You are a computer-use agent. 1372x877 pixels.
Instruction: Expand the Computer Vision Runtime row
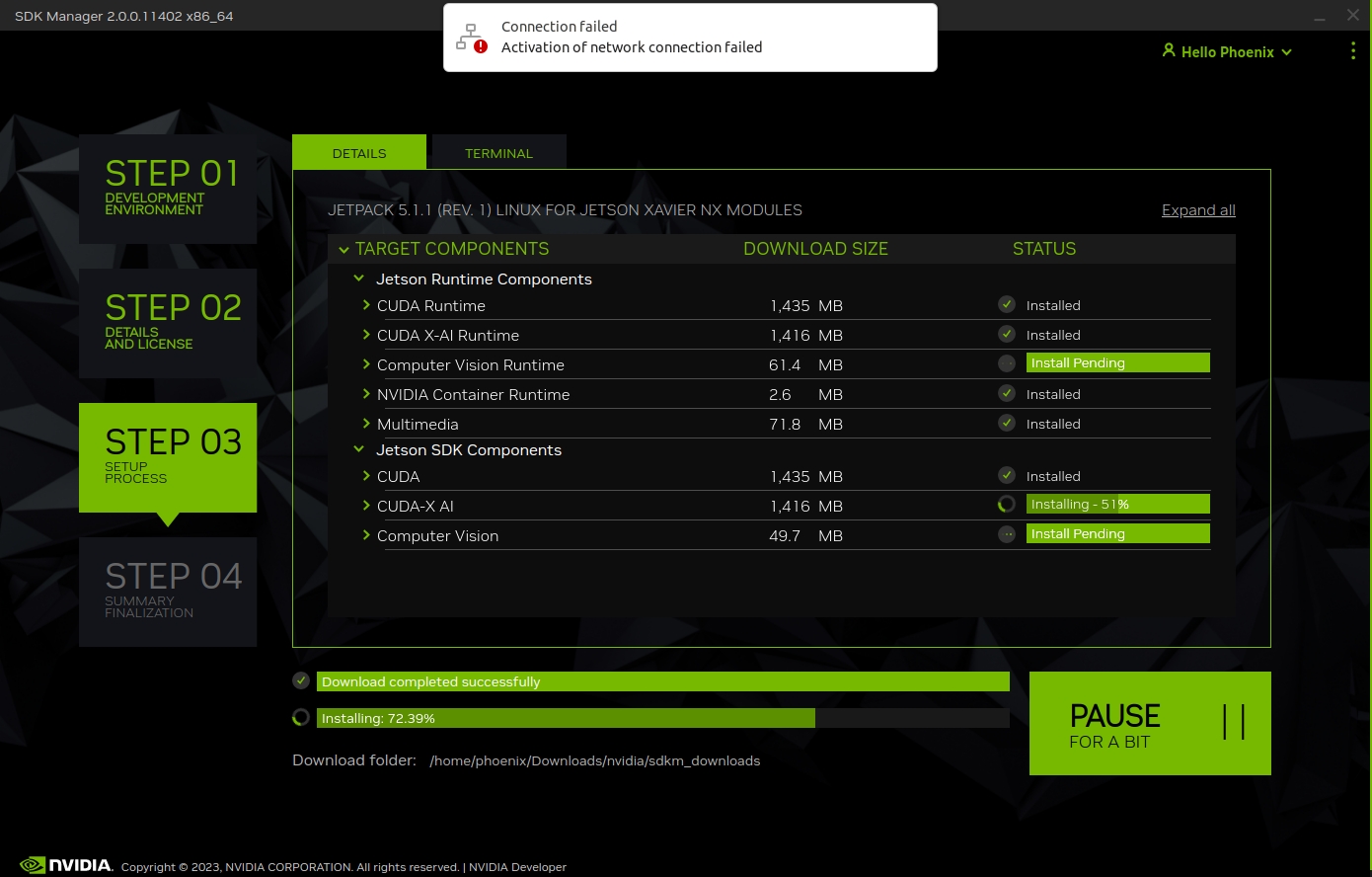[366, 364]
